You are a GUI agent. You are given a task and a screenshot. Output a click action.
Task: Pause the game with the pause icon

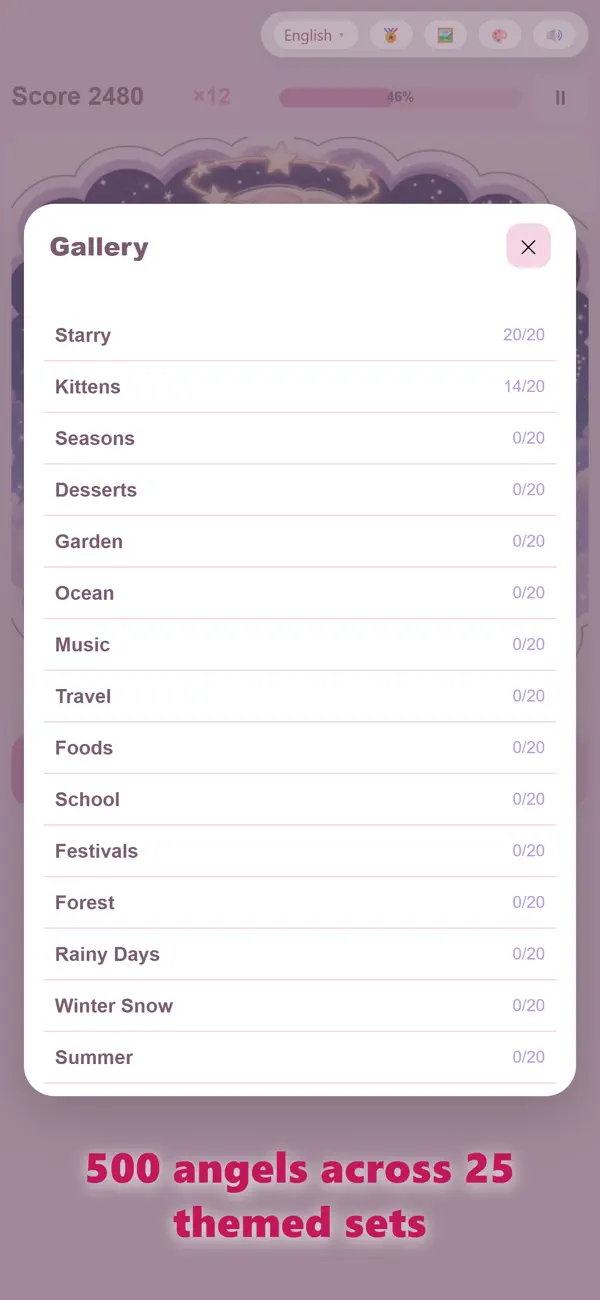pos(560,97)
